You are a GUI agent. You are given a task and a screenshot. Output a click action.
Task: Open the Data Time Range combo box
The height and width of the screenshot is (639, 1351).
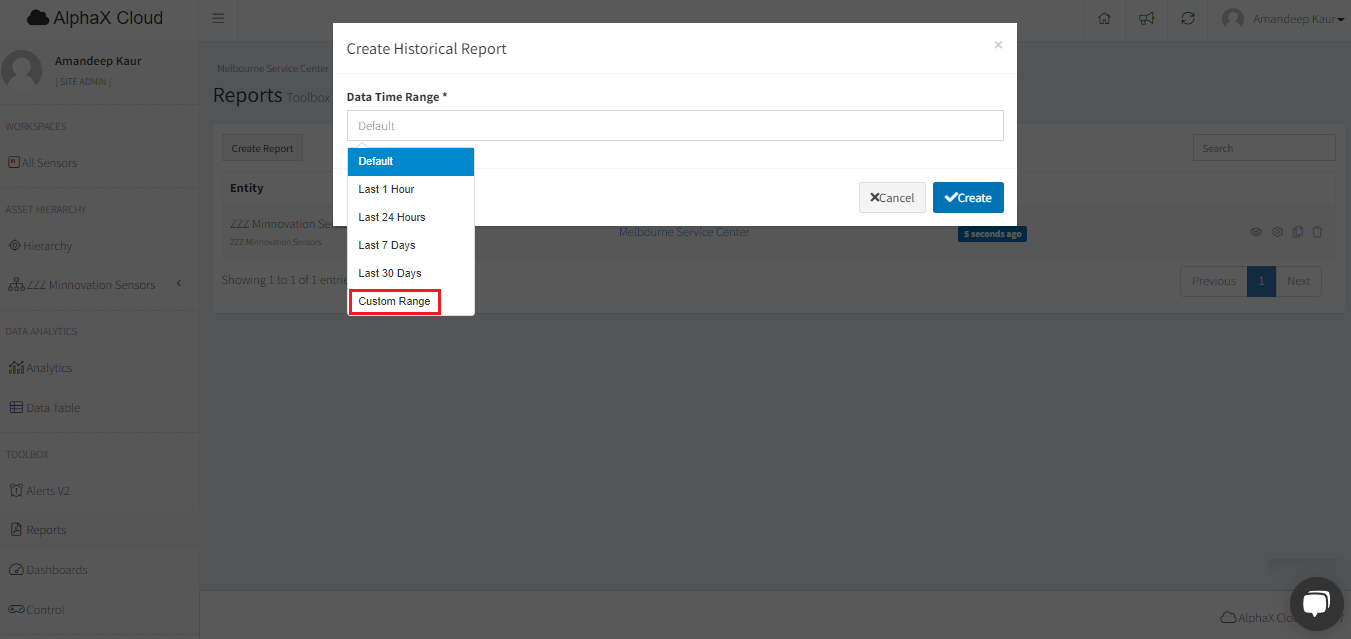pos(675,126)
